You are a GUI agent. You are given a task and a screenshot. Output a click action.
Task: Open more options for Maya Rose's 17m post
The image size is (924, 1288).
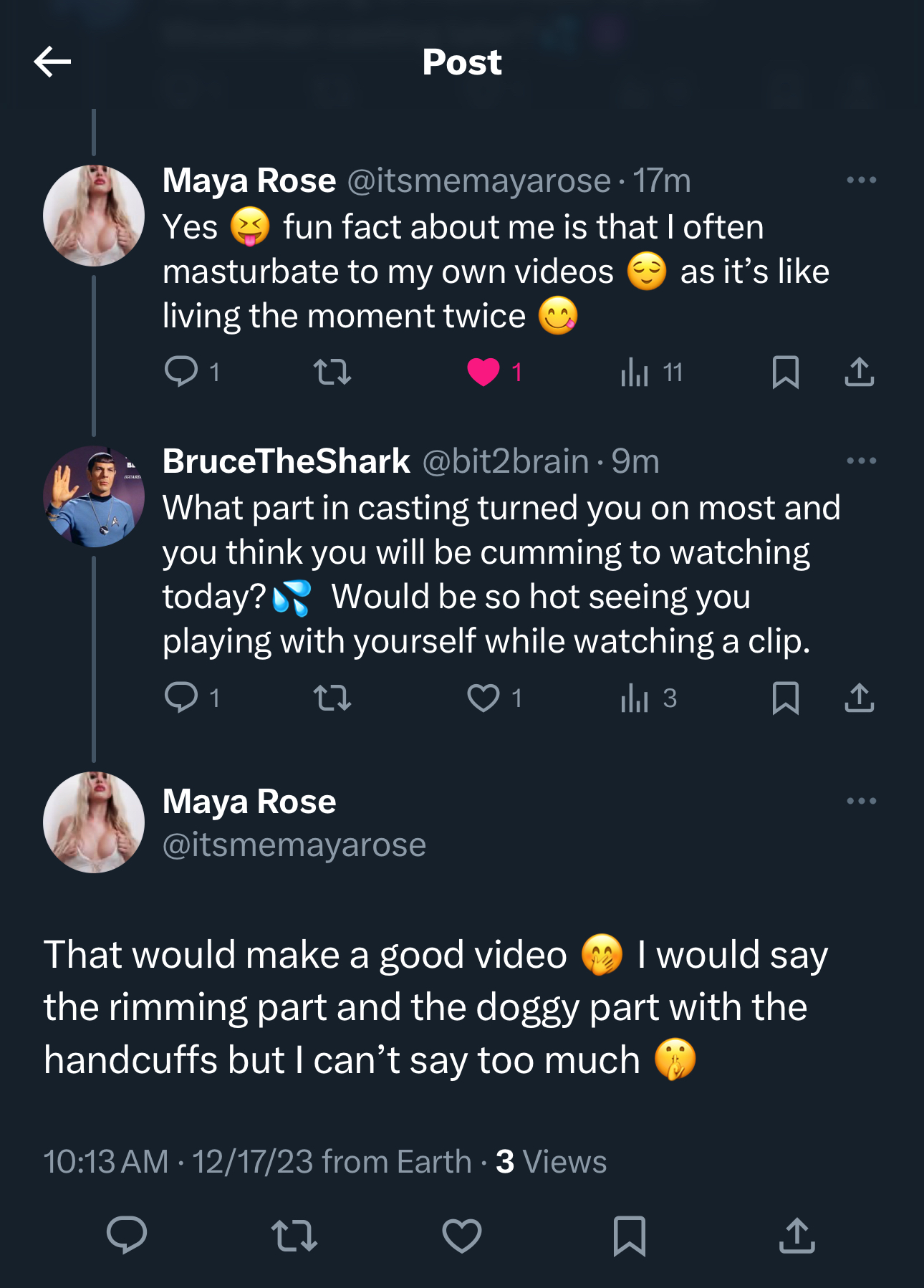(861, 180)
